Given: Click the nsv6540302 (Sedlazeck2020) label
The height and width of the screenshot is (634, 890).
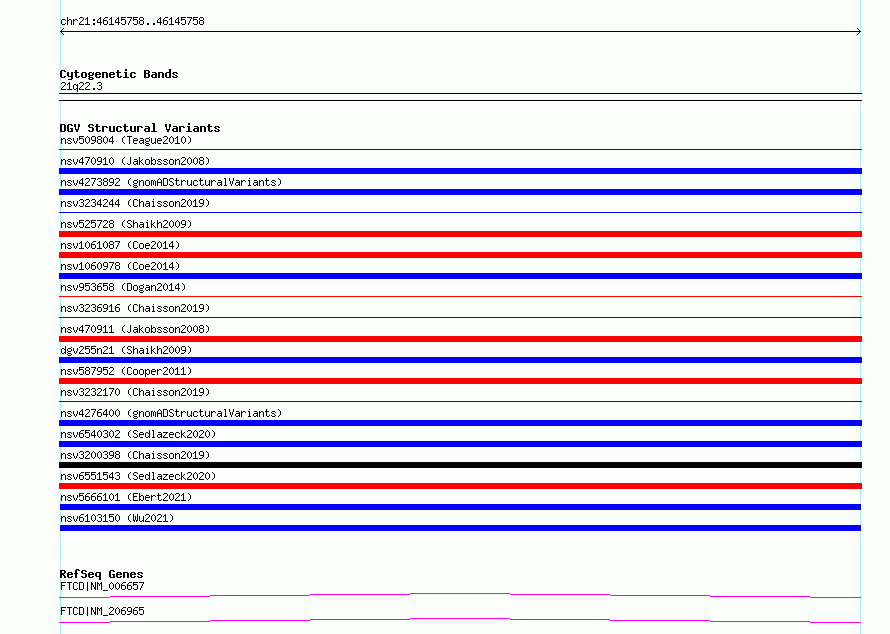Looking at the screenshot, I should coord(138,434).
